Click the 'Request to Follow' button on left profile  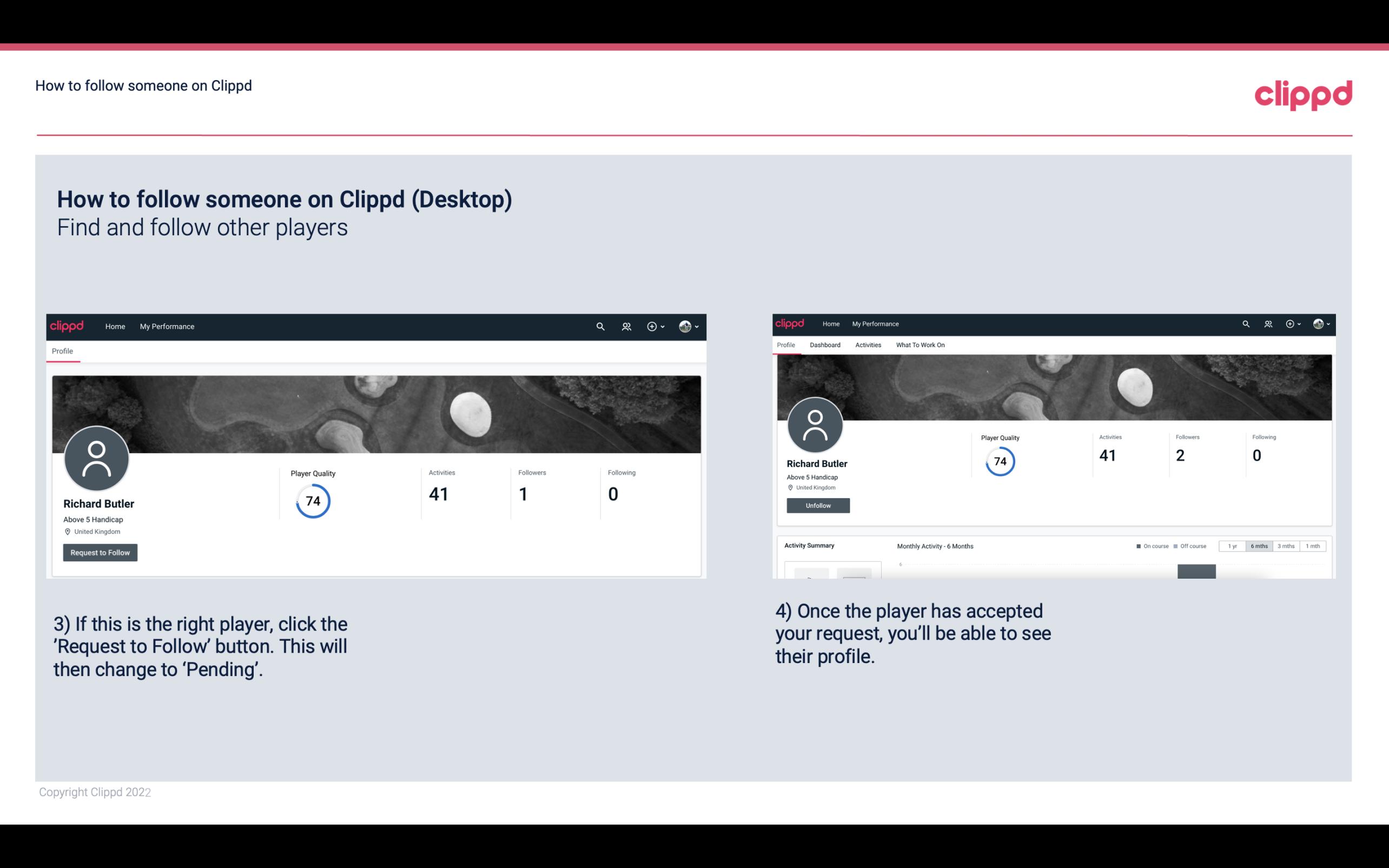tap(100, 552)
